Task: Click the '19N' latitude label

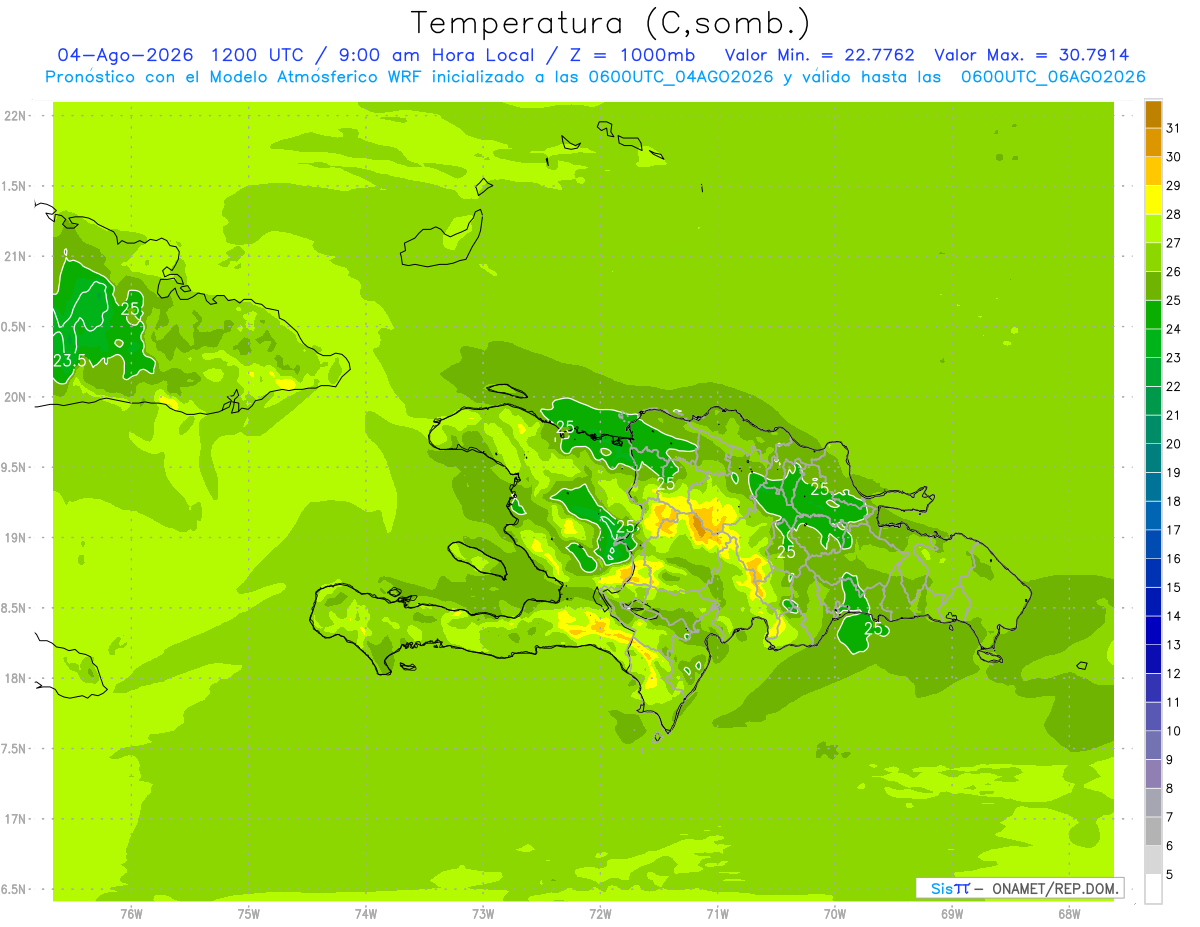Action: pos(14,538)
